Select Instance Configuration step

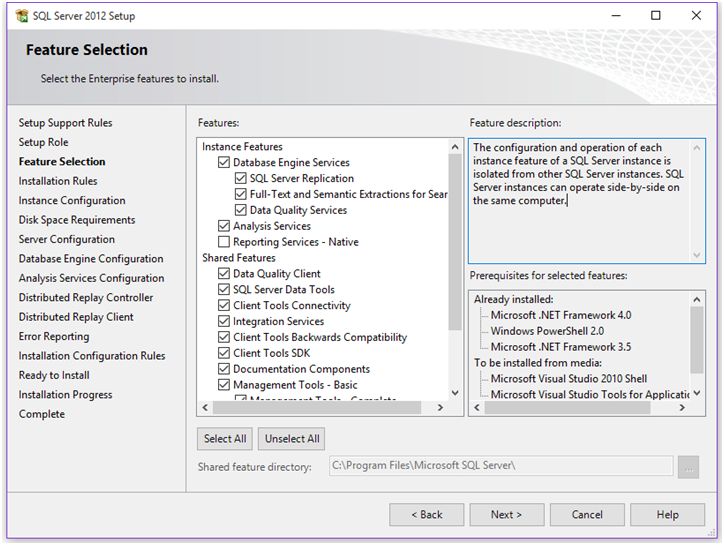point(72,200)
